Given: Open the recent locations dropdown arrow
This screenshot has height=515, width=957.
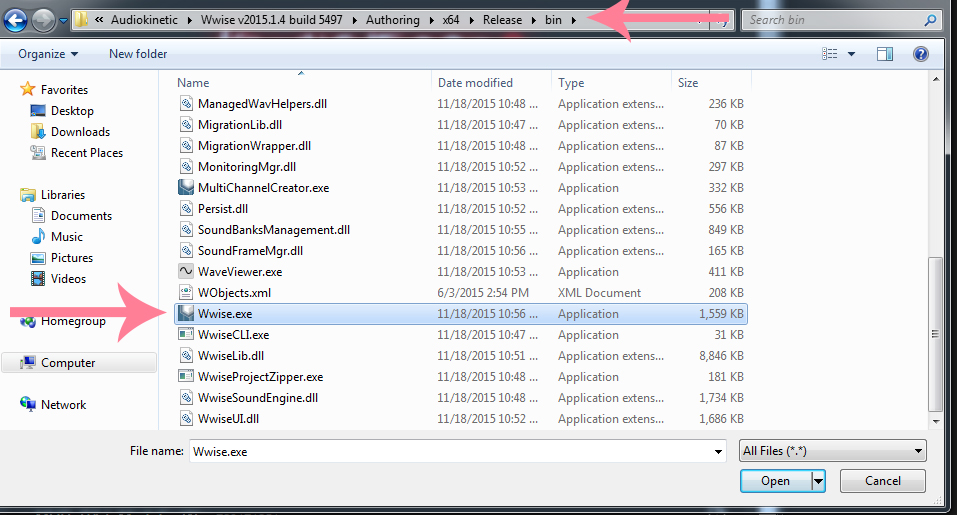Looking at the screenshot, I should tap(63, 21).
